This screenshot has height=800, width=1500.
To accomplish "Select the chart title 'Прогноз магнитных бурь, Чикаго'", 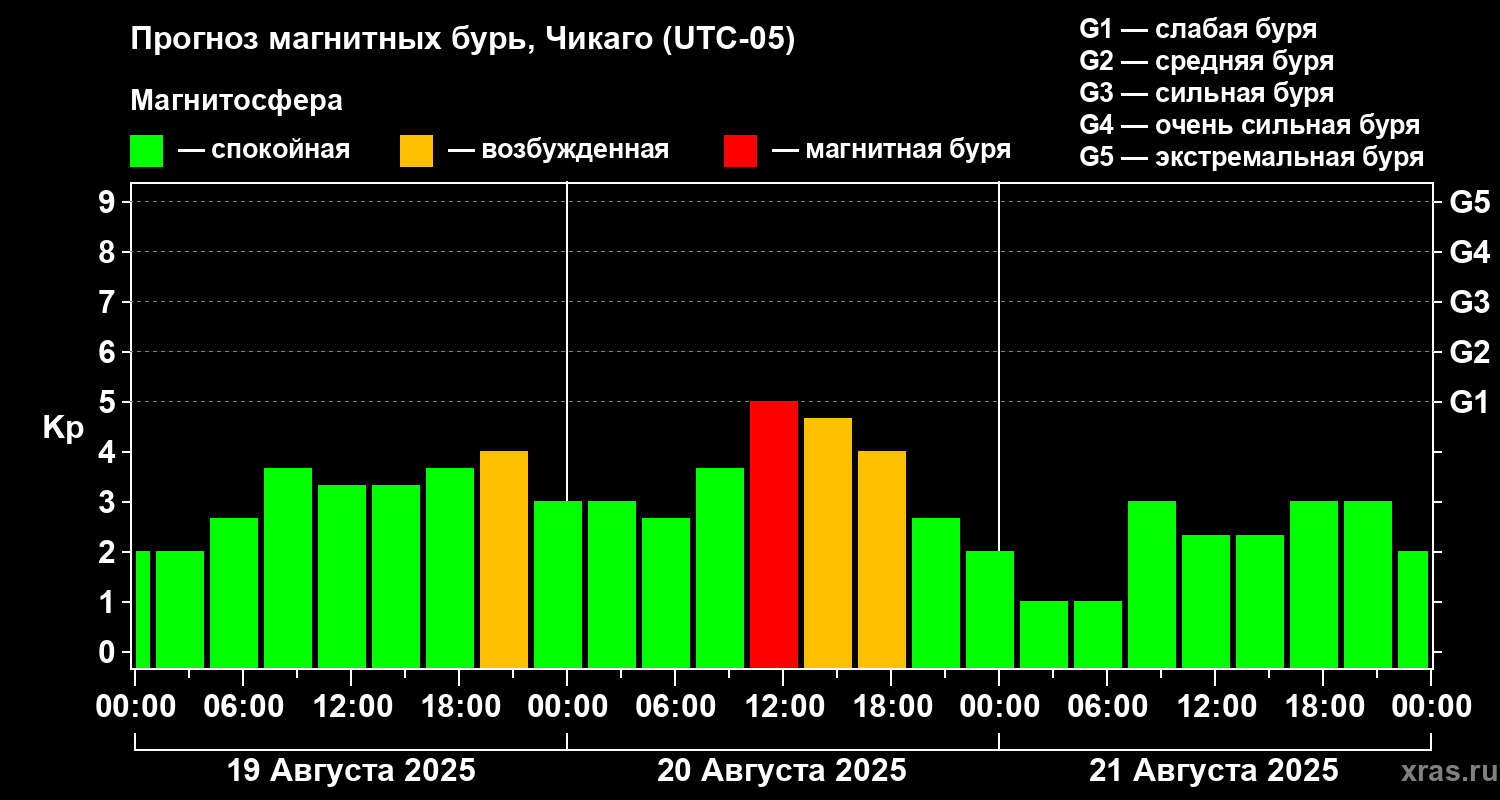I will pos(390,41).
